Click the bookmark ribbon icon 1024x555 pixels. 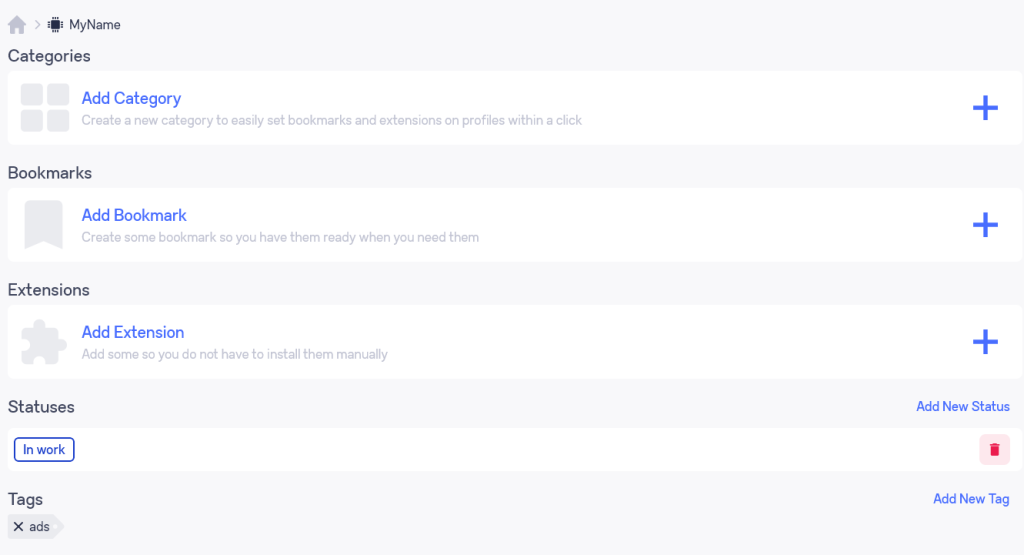coord(43,225)
